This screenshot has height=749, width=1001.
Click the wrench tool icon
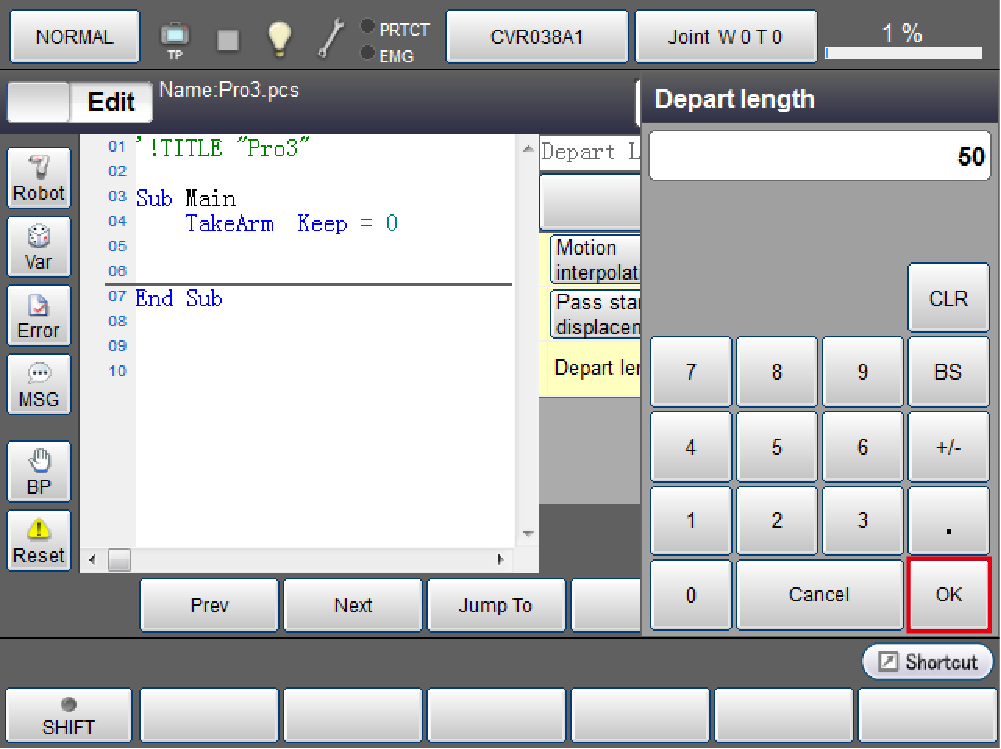point(331,38)
